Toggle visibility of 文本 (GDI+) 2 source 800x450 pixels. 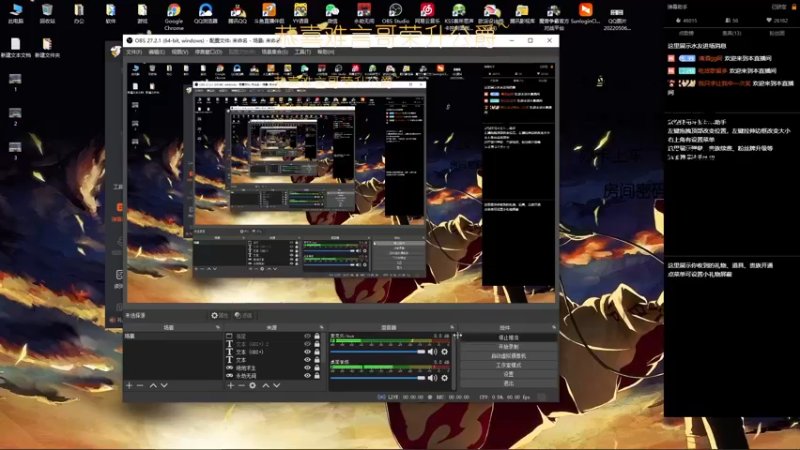tap(307, 344)
